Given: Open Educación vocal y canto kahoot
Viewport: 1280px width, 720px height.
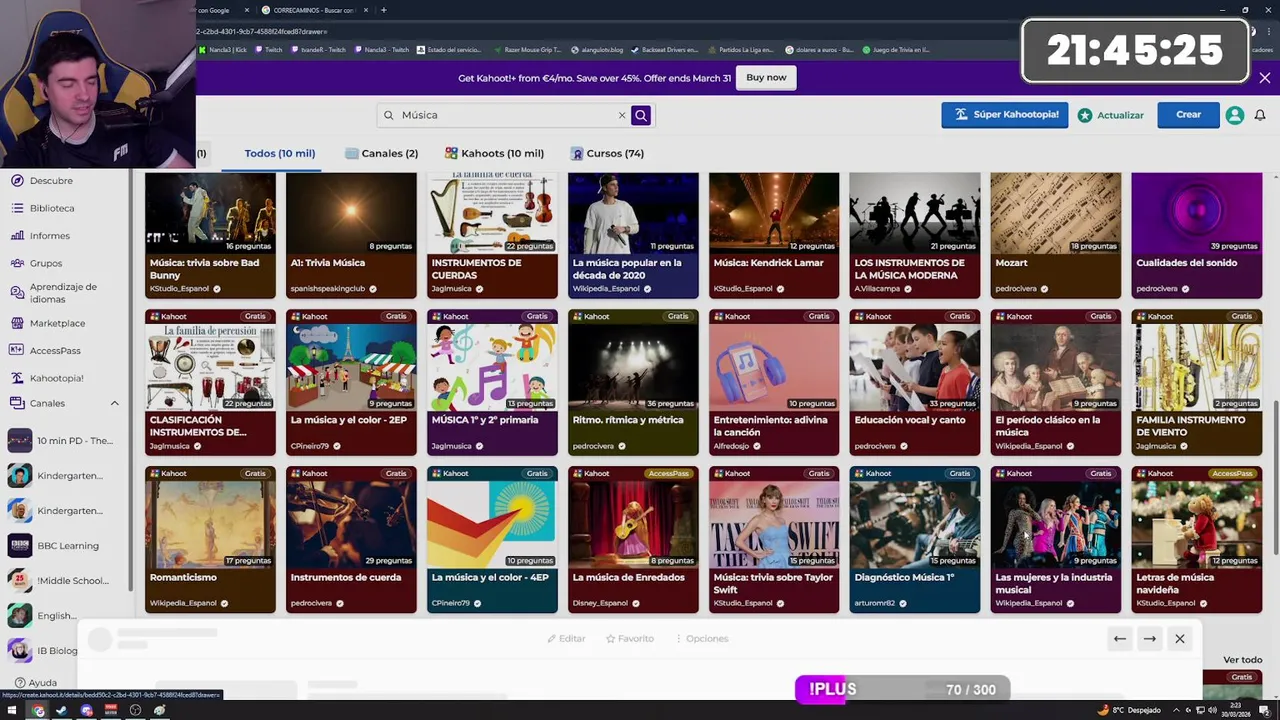Looking at the screenshot, I should pyautogui.click(x=915, y=382).
